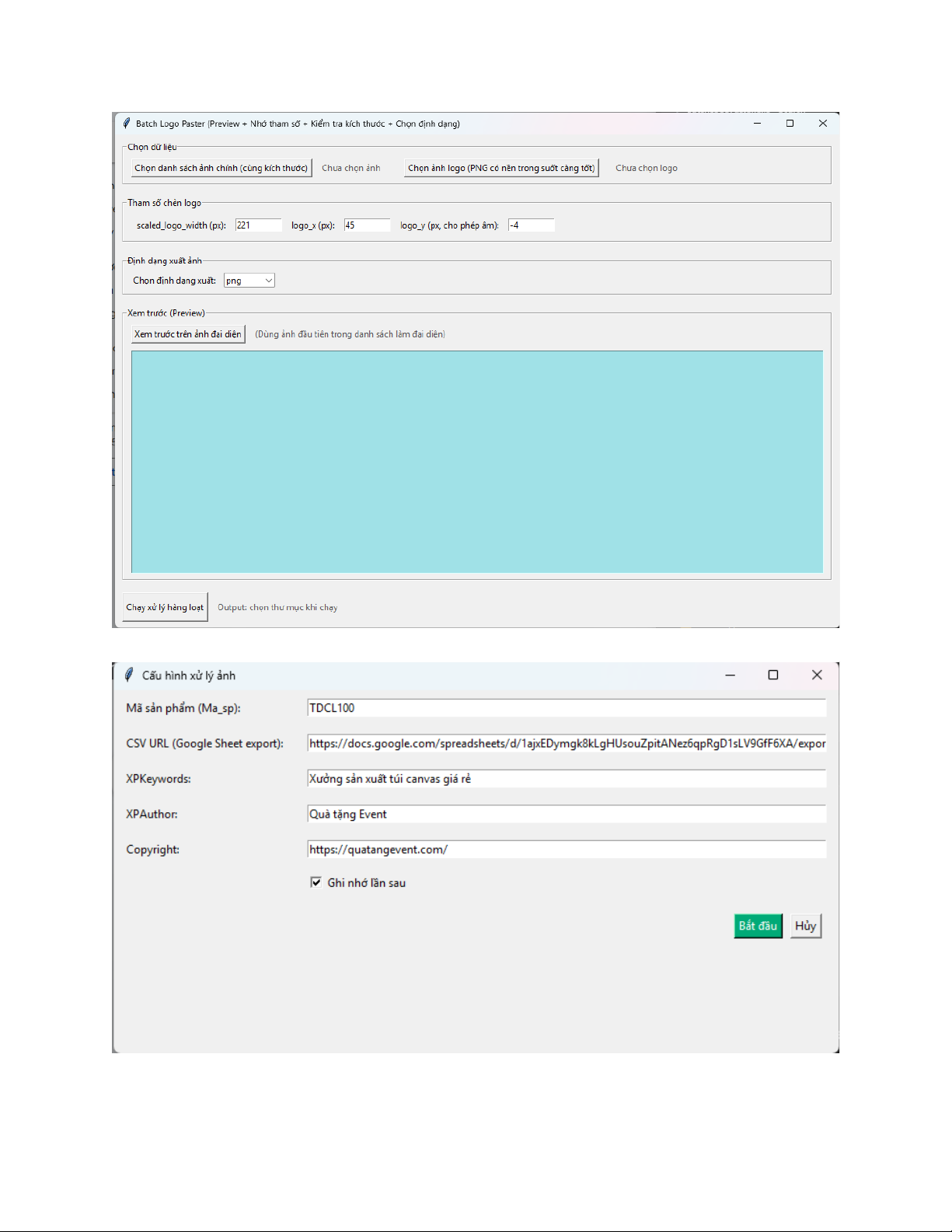The height and width of the screenshot is (1232, 952).
Task: Click into the logo_x input field
Action: [367, 225]
